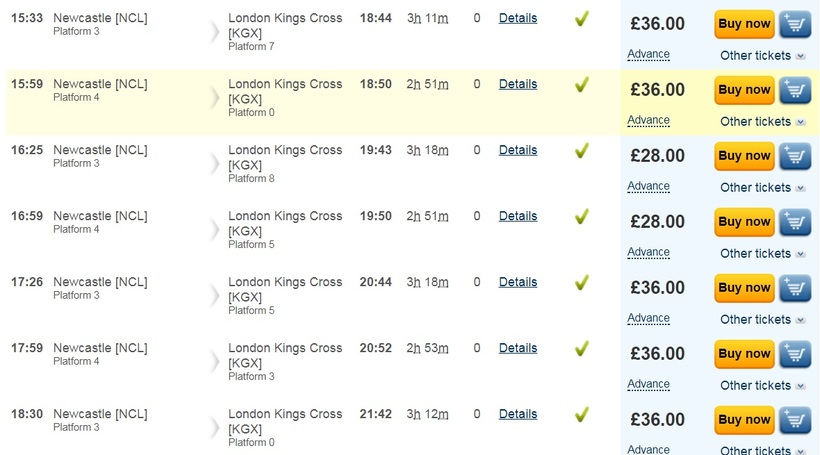This screenshot has width=820, height=455.
Task: Buy now the 17:59 train ticket
Action: coord(744,354)
